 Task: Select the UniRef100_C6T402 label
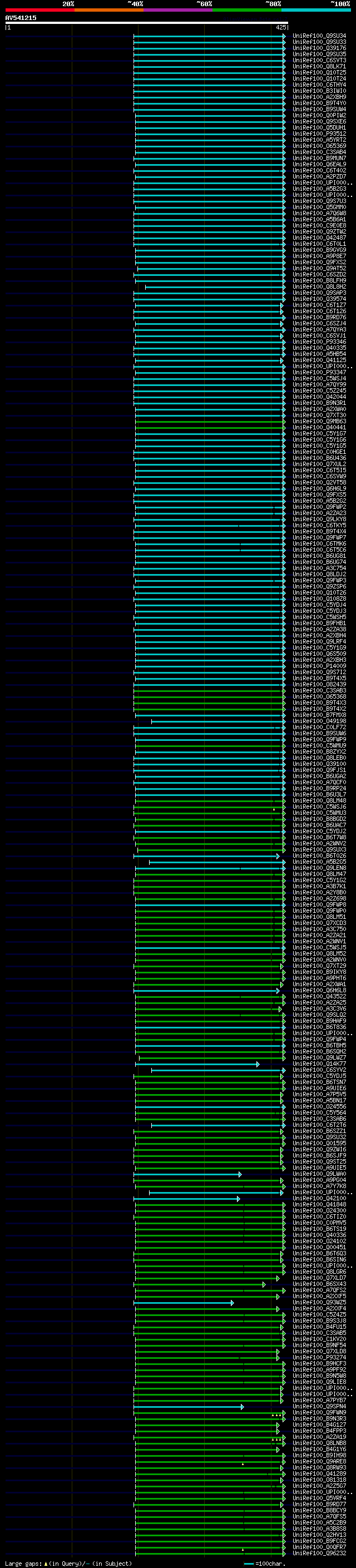tap(319, 170)
